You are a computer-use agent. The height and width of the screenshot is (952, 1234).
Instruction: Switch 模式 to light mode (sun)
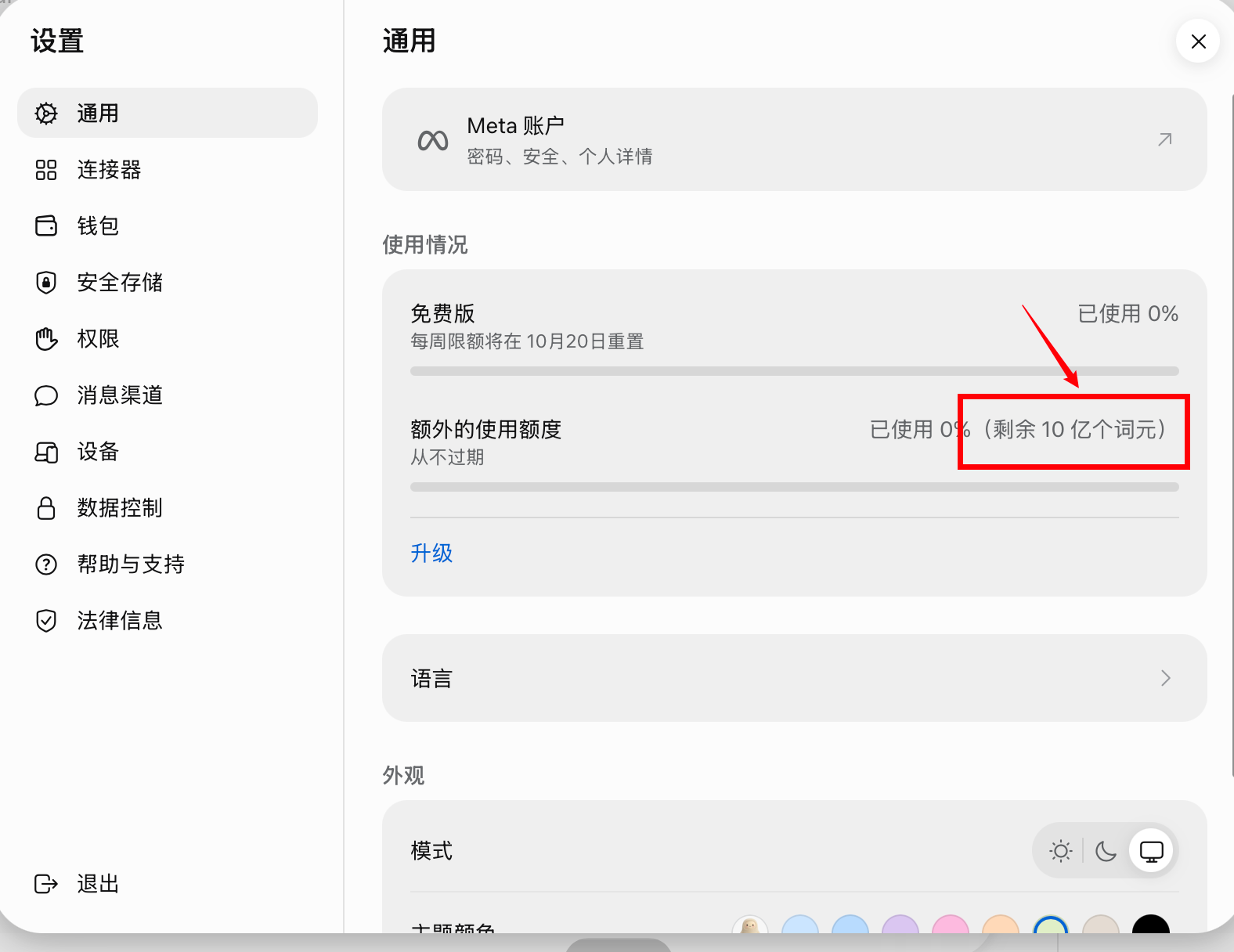coord(1061,850)
